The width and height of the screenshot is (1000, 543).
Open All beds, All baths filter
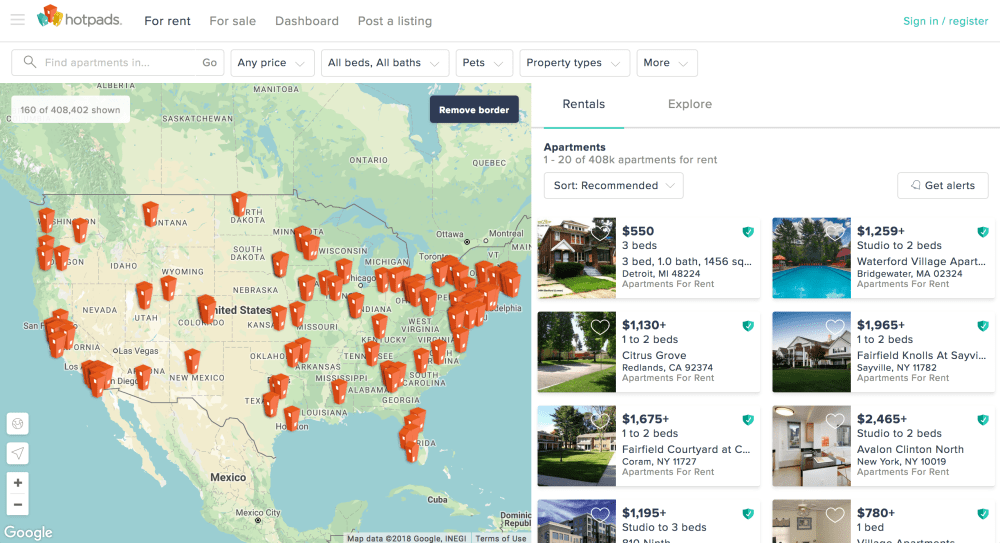coord(384,63)
